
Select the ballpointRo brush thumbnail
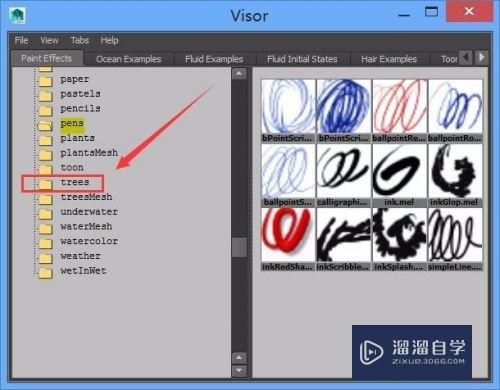[x=455, y=106]
